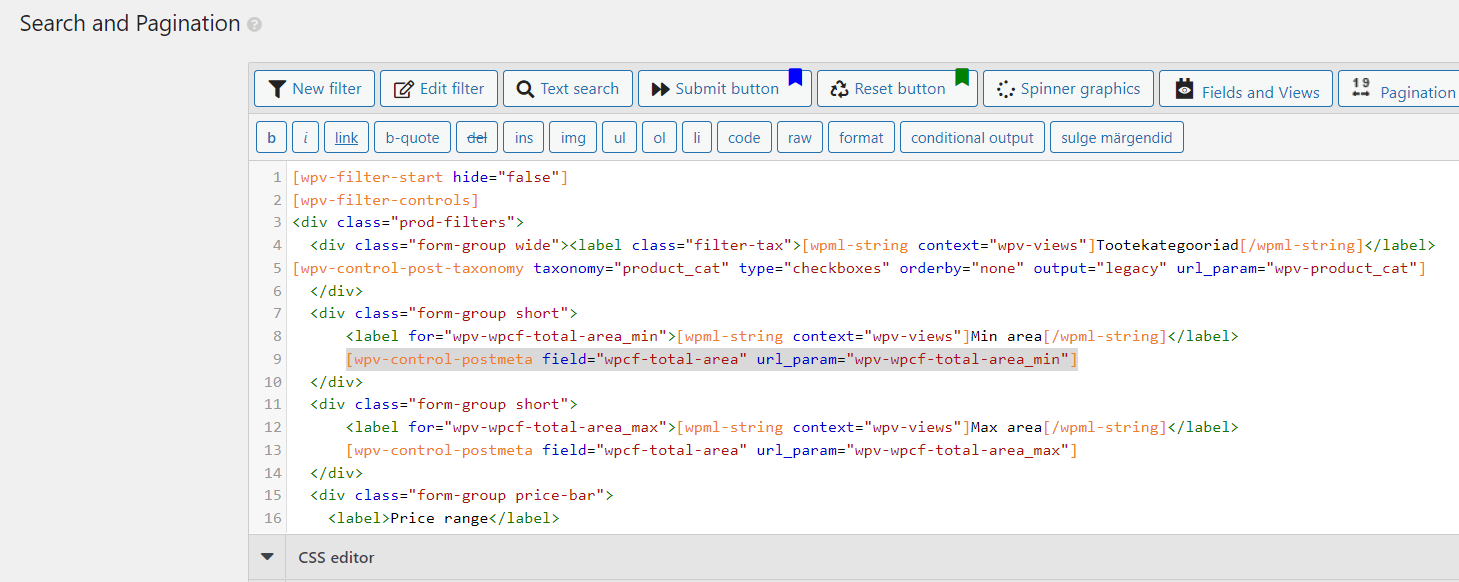Insert an ol list tag
The image size is (1459, 582).
point(659,138)
